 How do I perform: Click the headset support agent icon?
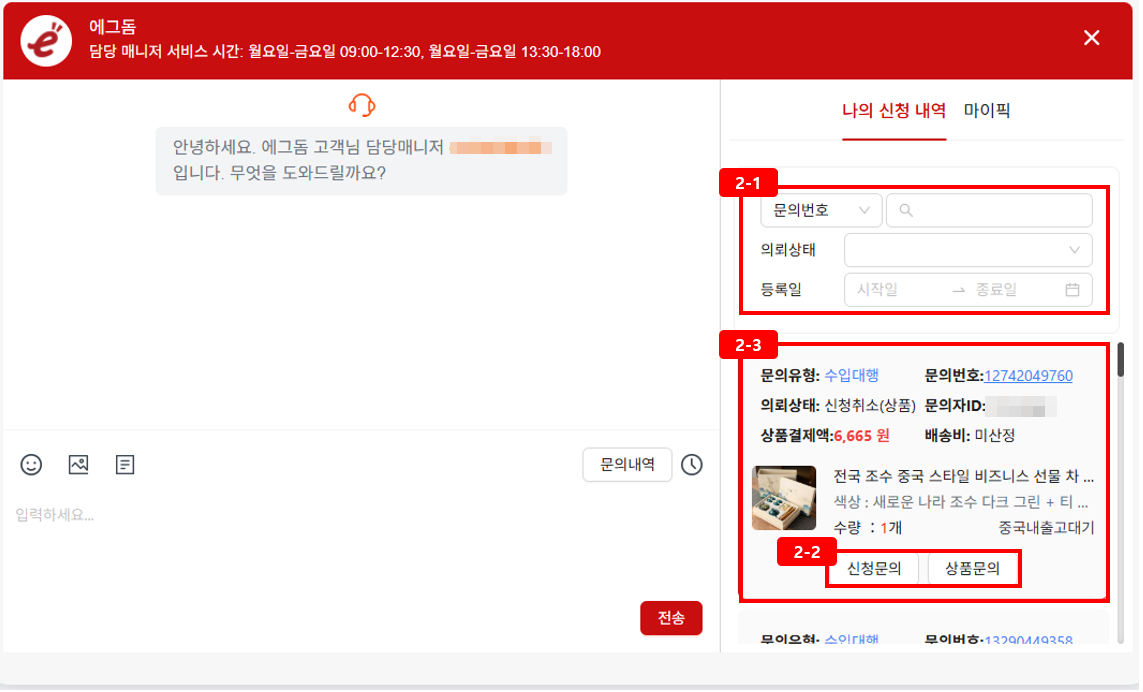point(362,105)
